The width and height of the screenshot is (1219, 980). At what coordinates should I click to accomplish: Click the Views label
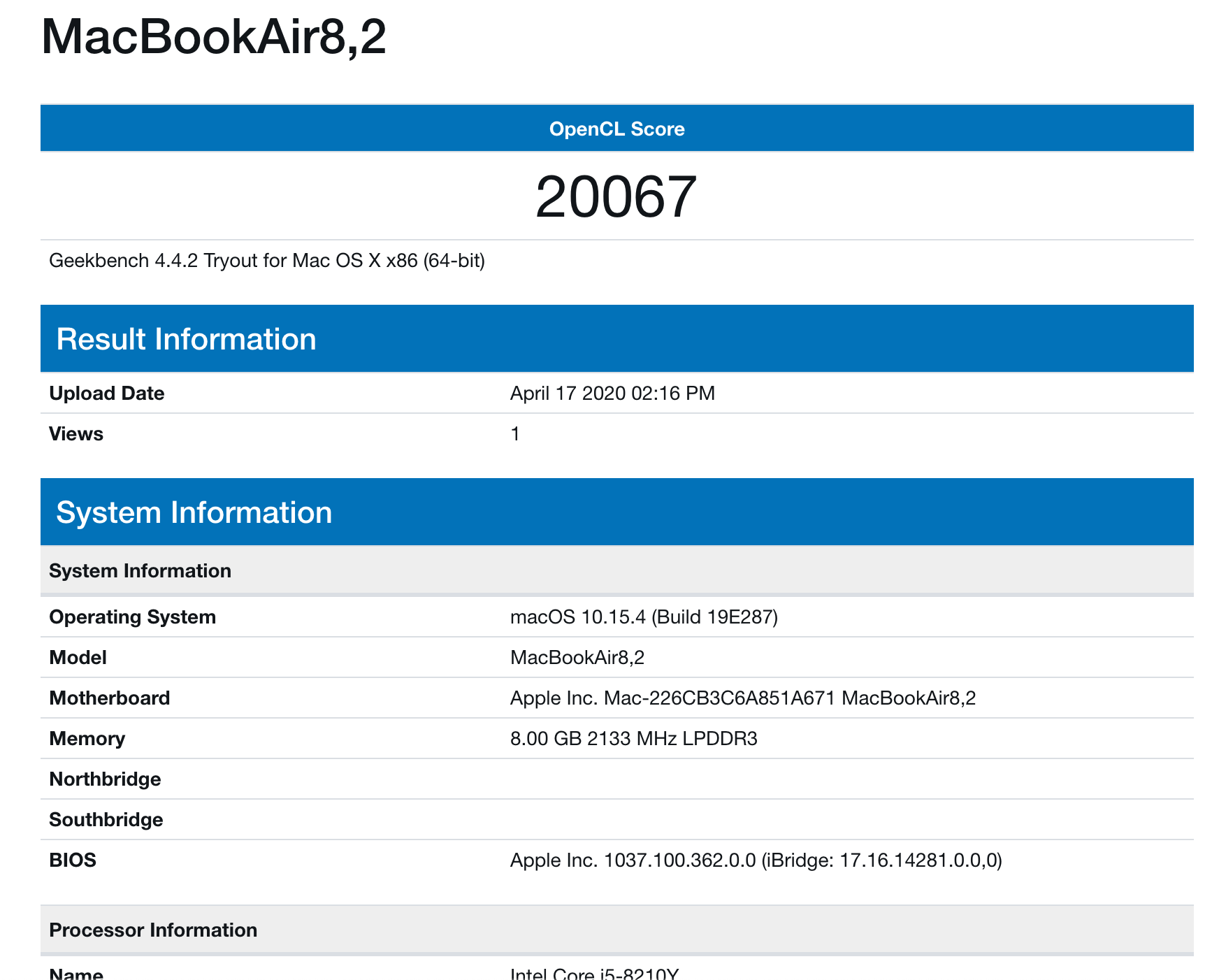[76, 433]
